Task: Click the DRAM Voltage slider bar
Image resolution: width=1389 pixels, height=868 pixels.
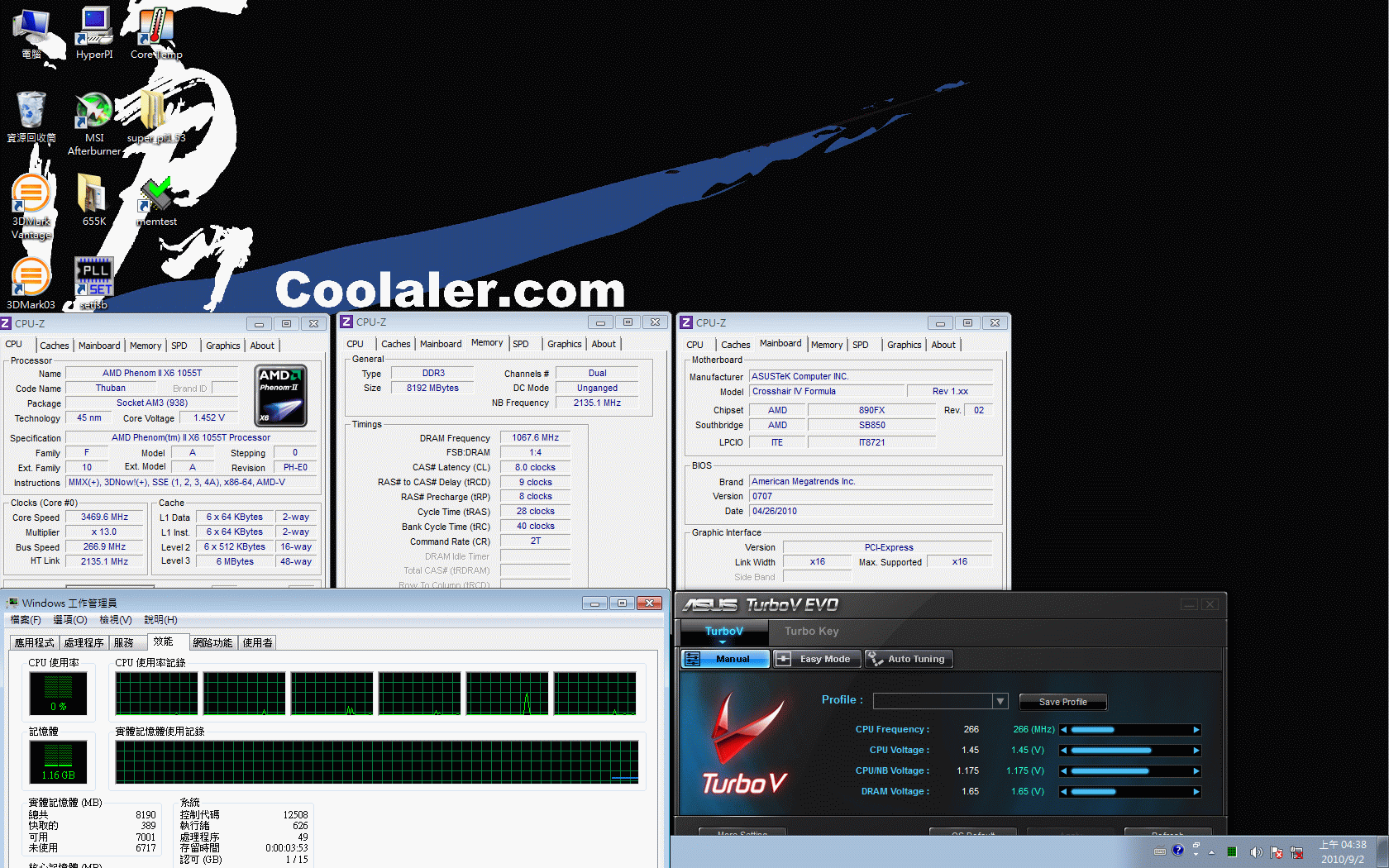Action: pyautogui.click(x=1130, y=792)
